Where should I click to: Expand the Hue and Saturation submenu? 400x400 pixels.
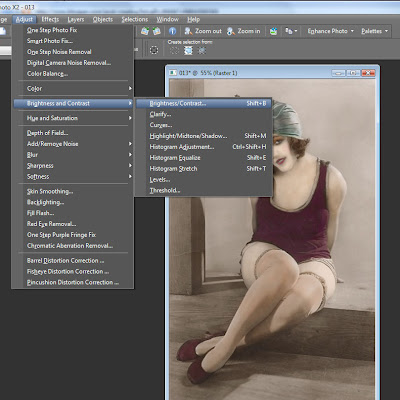click(73, 118)
